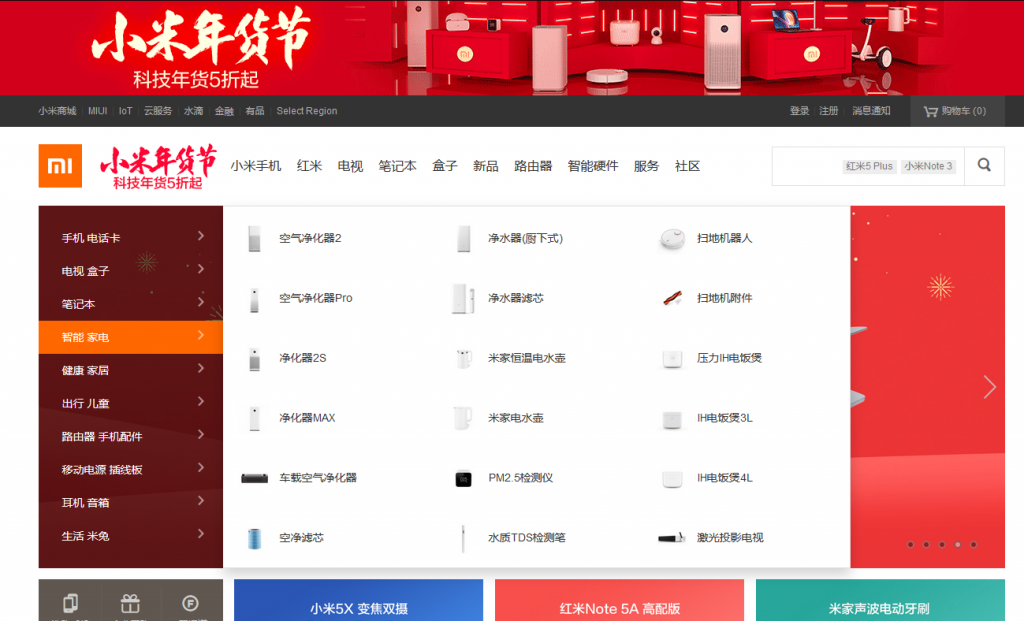Select the last carousel dot
Viewport: 1024px width, 621px height.
click(973, 545)
